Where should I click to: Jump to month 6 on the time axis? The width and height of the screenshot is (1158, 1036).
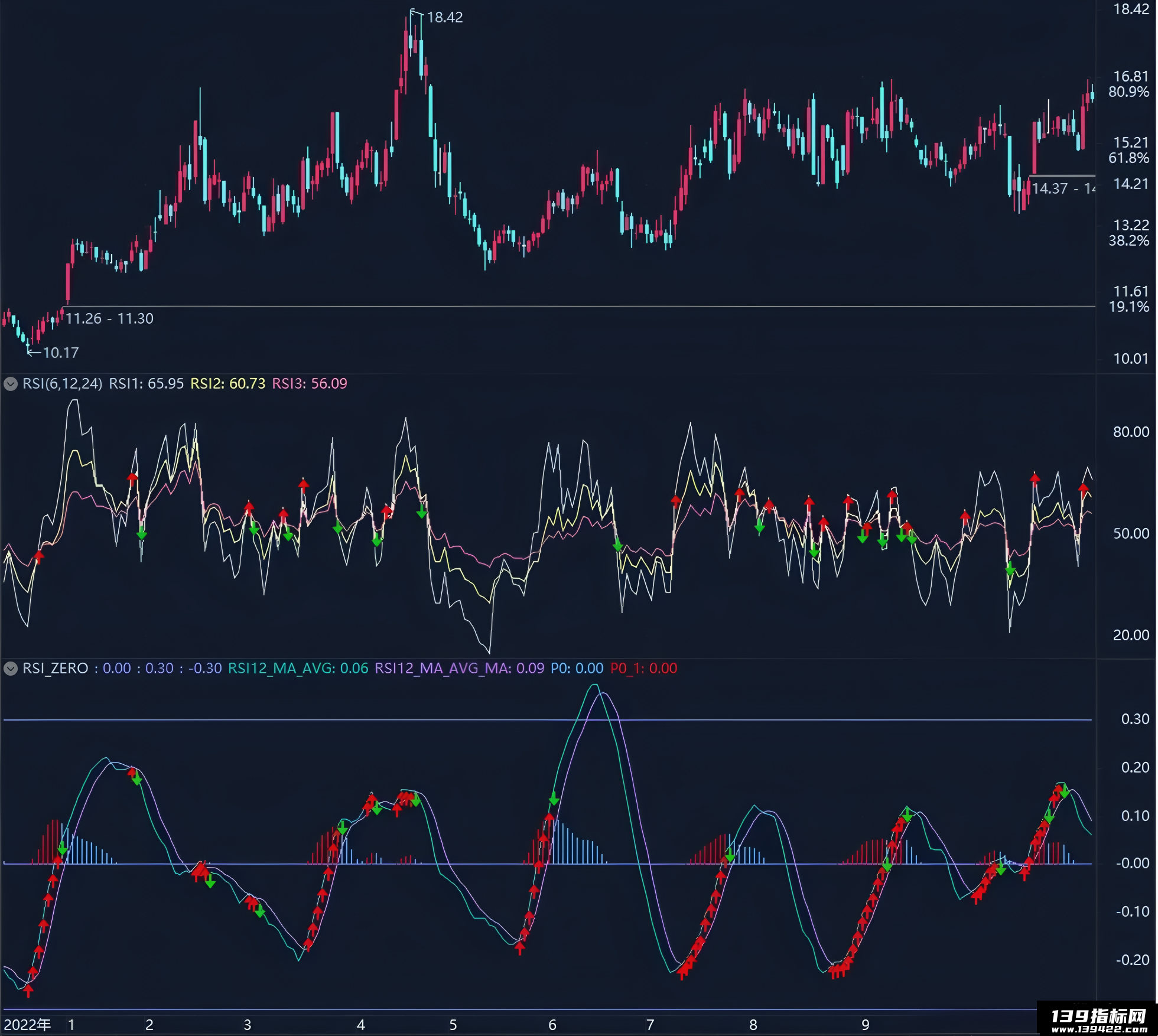552,1025
